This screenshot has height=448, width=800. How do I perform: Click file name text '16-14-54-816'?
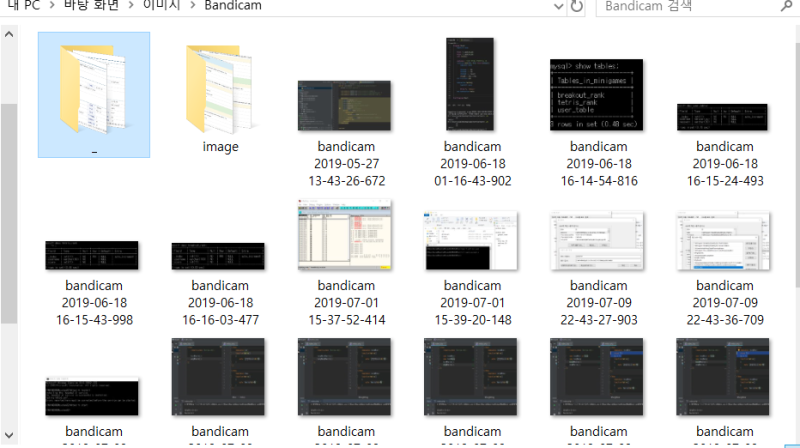pyautogui.click(x=599, y=181)
